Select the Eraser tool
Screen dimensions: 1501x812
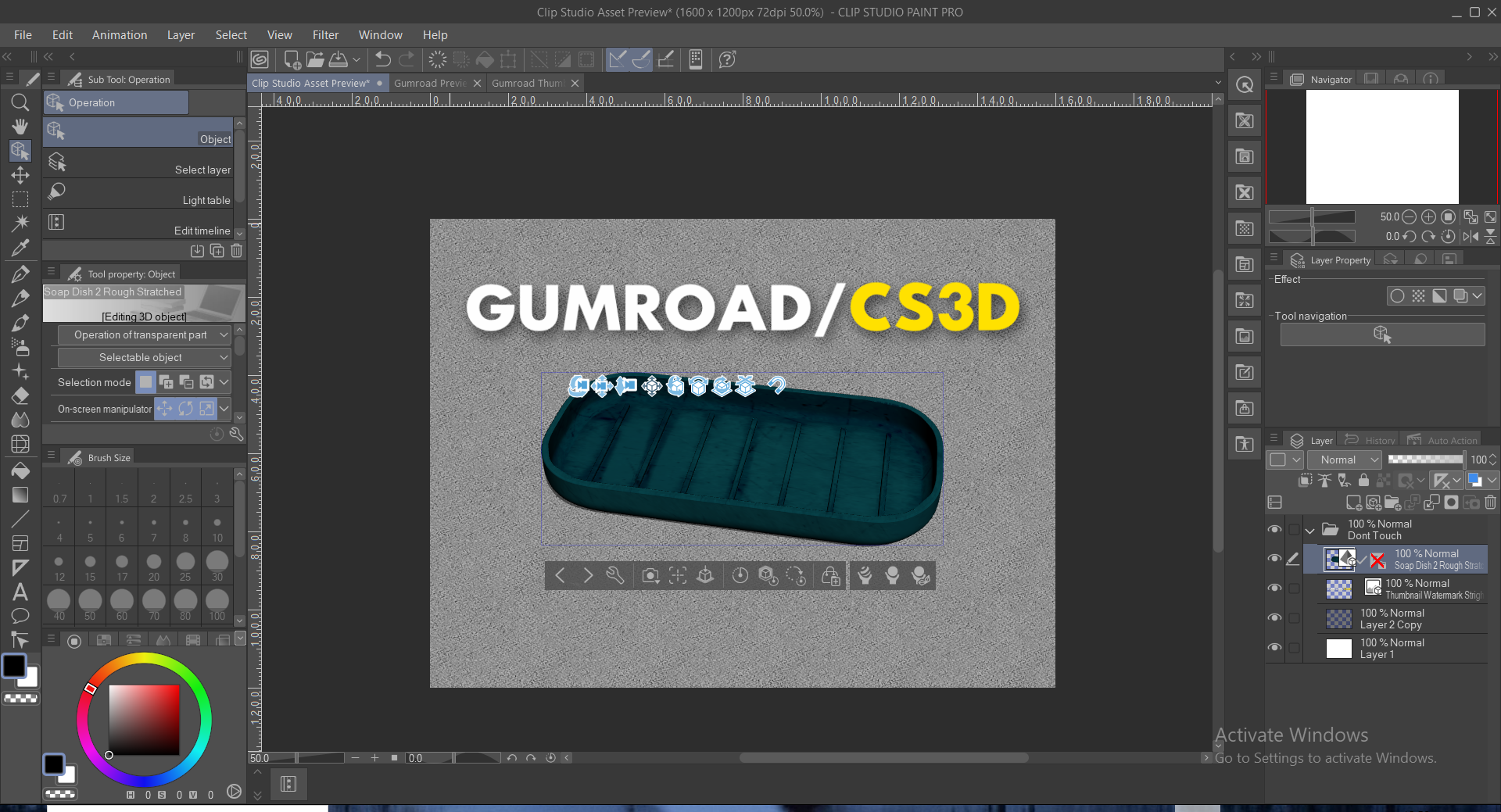coord(20,395)
